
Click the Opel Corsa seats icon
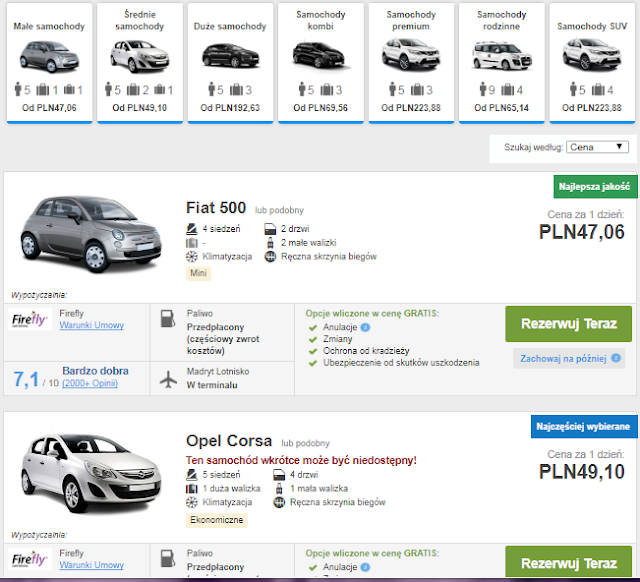pos(193,475)
